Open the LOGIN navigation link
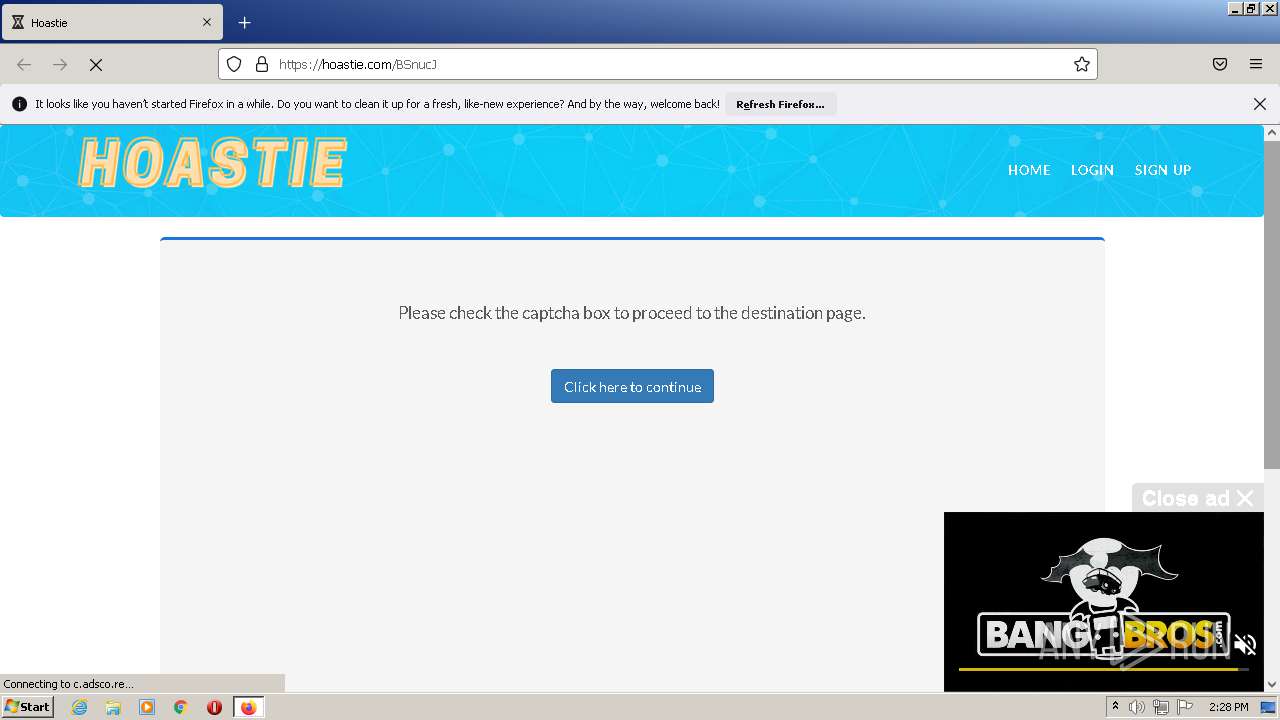 coord(1092,170)
